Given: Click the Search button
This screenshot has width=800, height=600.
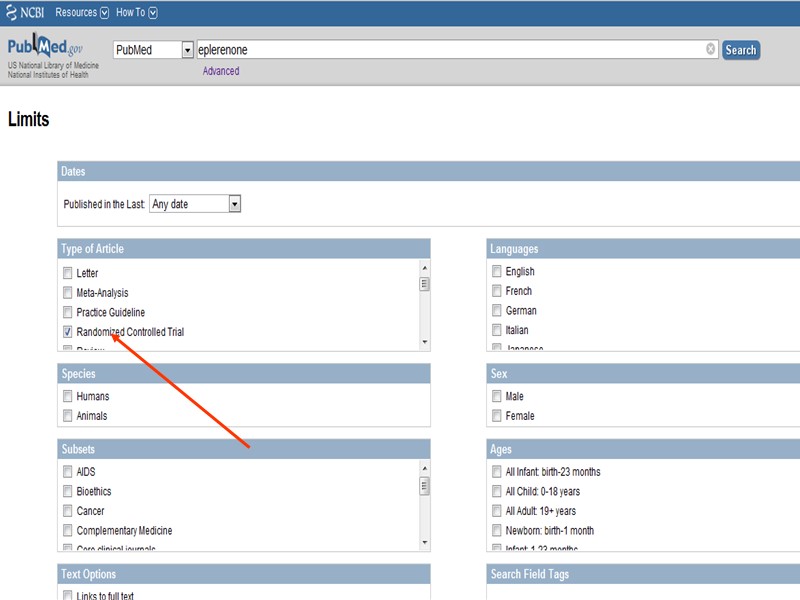Looking at the screenshot, I should 741,50.
